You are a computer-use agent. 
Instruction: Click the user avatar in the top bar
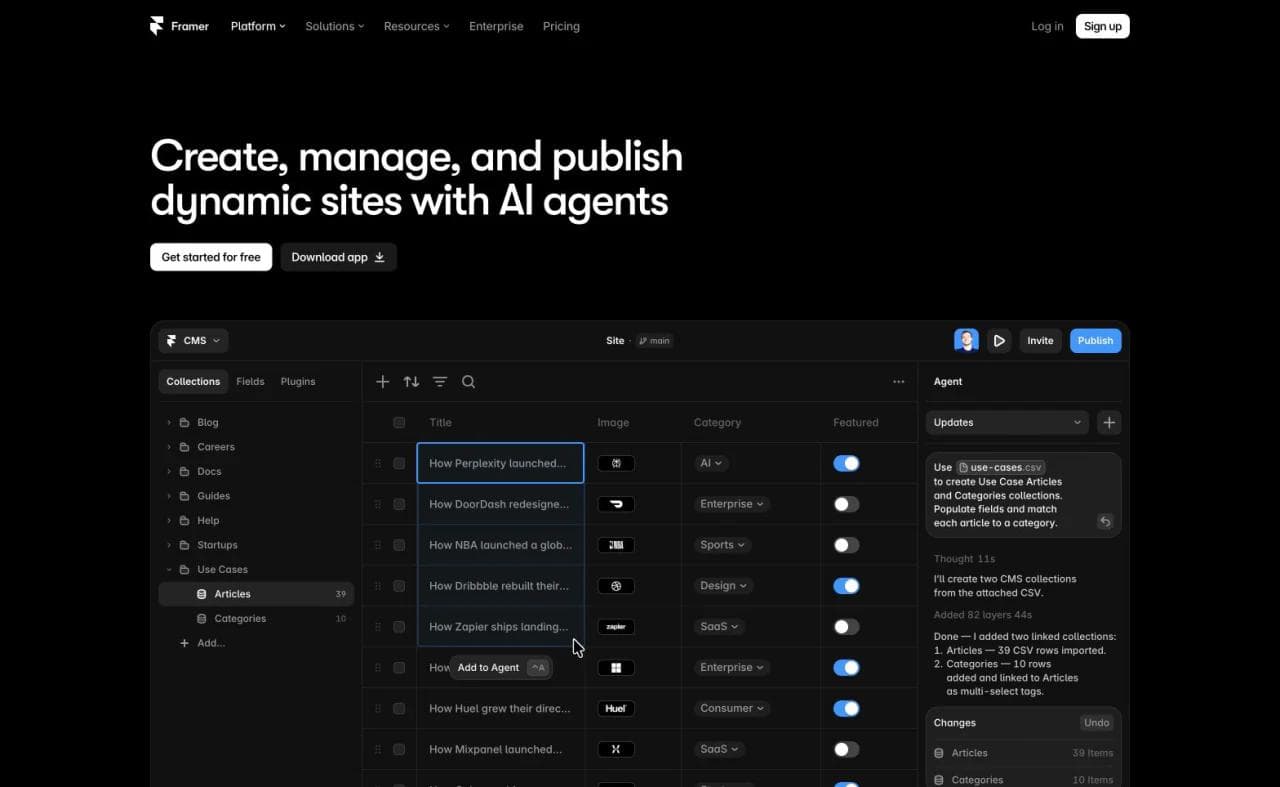pyautogui.click(x=966, y=341)
